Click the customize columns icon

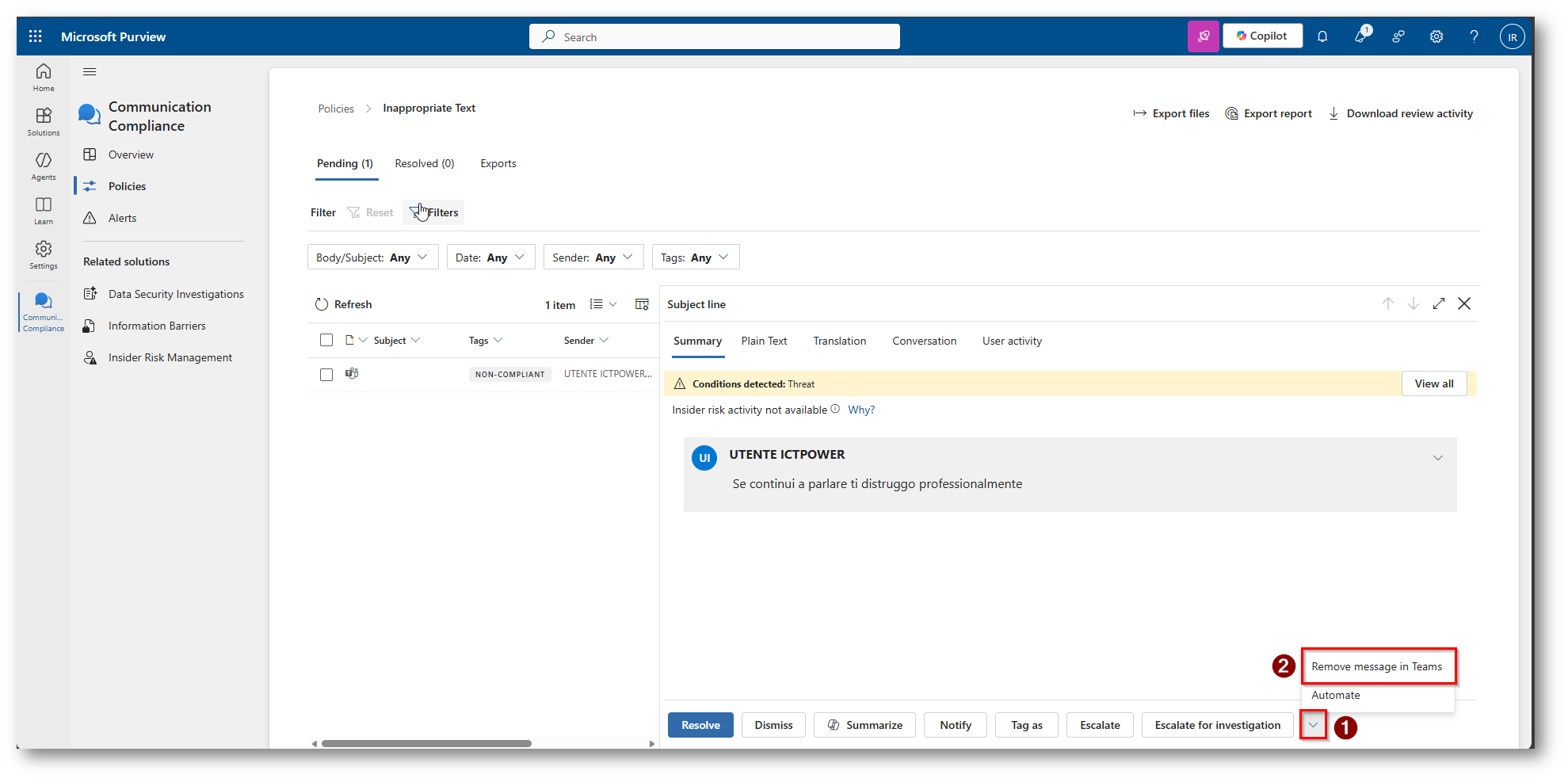coord(642,304)
